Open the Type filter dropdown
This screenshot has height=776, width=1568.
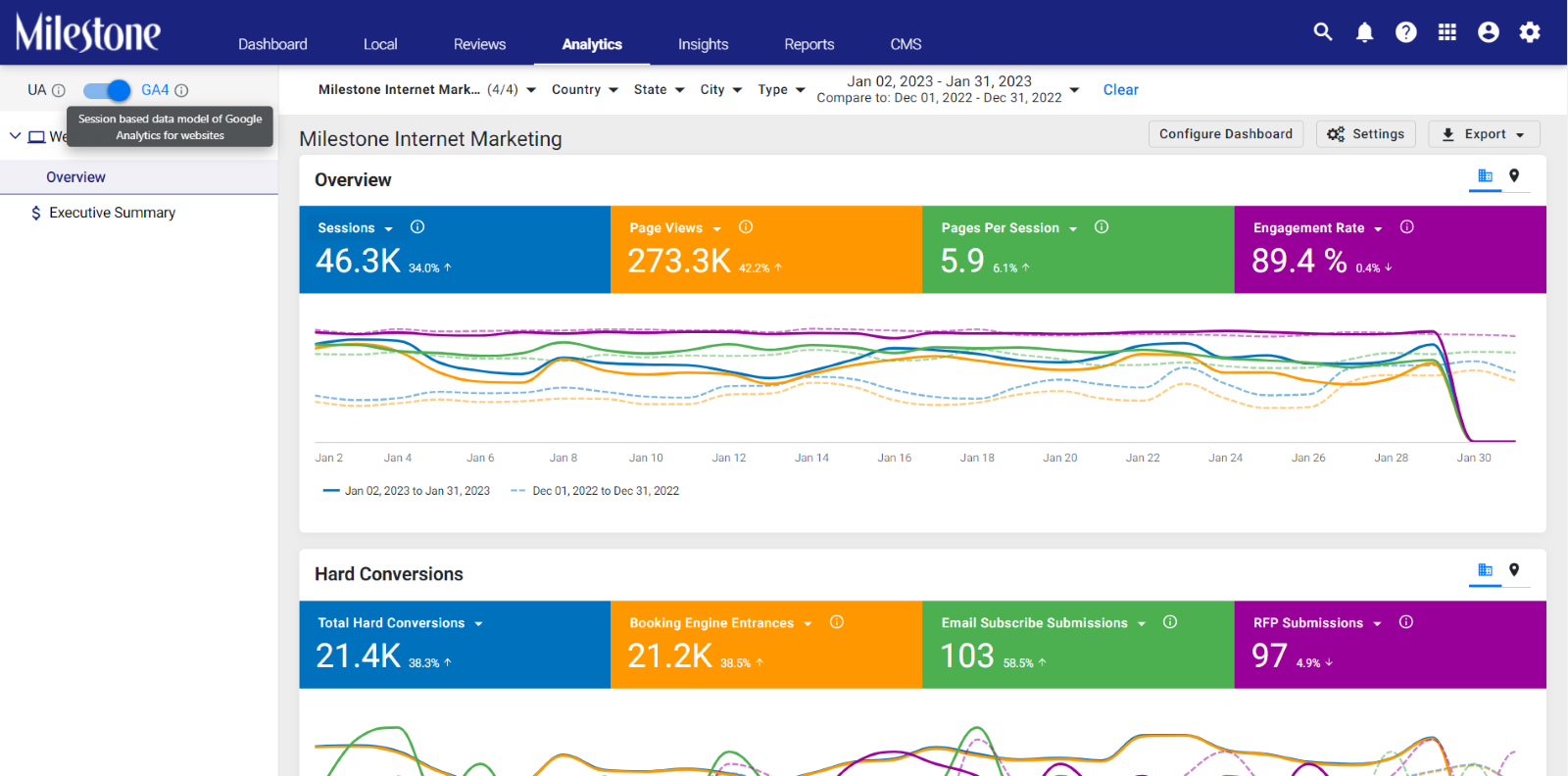pyautogui.click(x=781, y=90)
